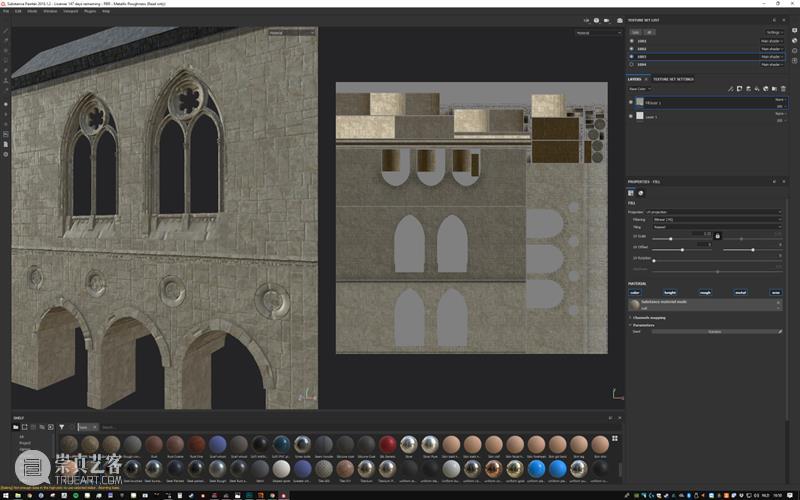The height and width of the screenshot is (500, 800).
Task: Toggle visibility of Fill layer 1
Action: point(631,102)
